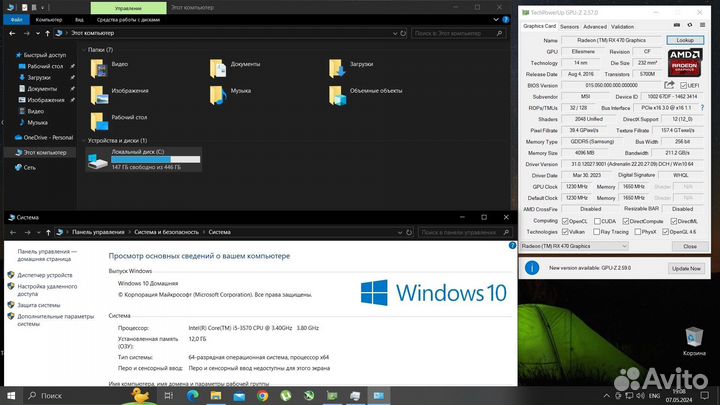
Task: Expand Explorer address bar history dropdown
Action: [395, 33]
